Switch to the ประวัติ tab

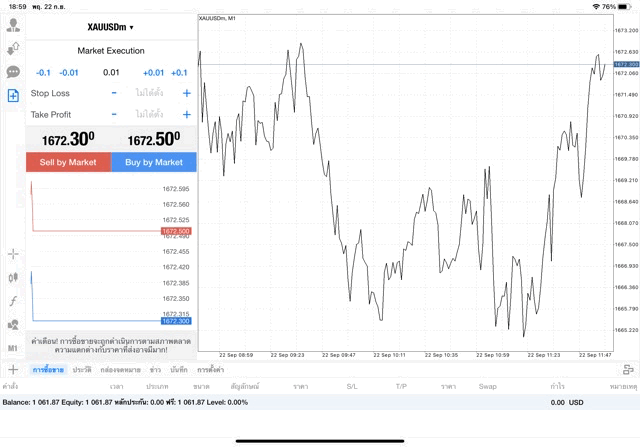[x=82, y=370]
